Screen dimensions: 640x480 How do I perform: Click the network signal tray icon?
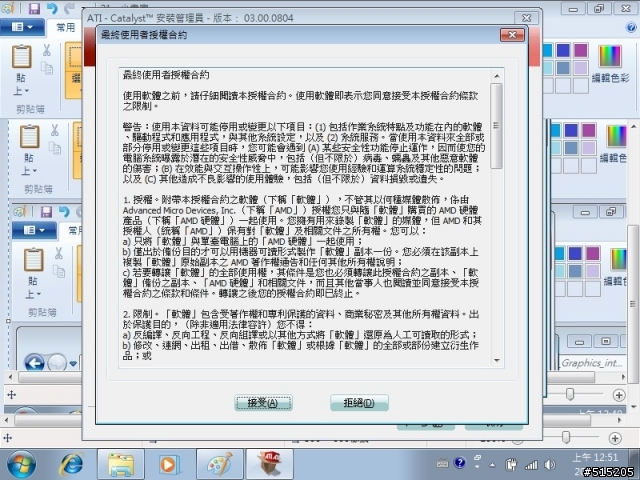pos(531,464)
